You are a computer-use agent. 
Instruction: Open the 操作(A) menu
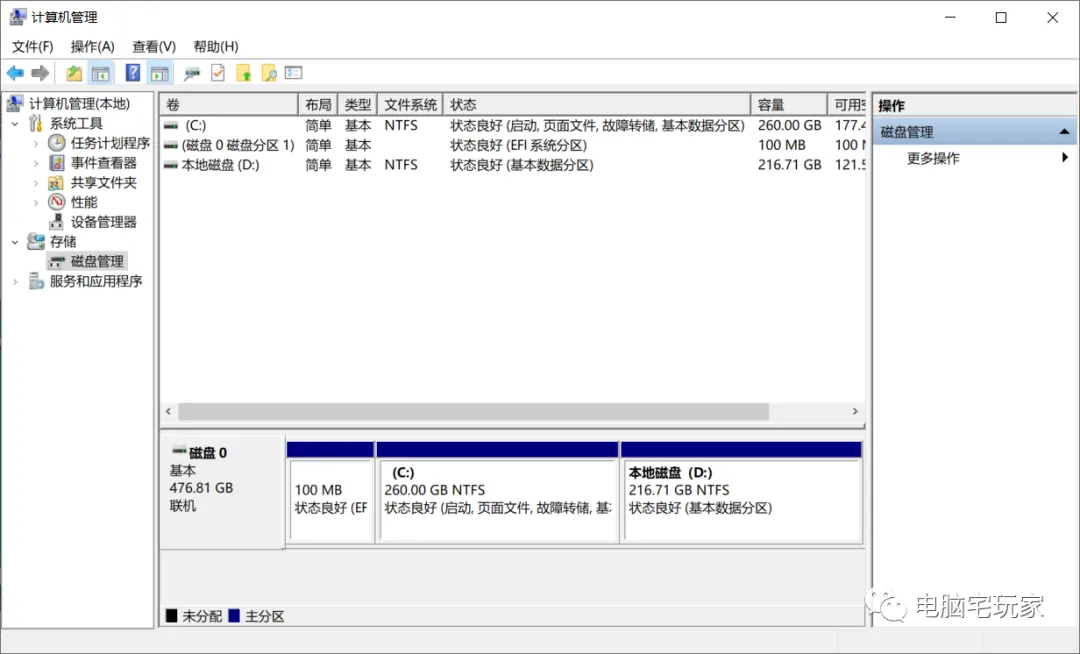[93, 46]
